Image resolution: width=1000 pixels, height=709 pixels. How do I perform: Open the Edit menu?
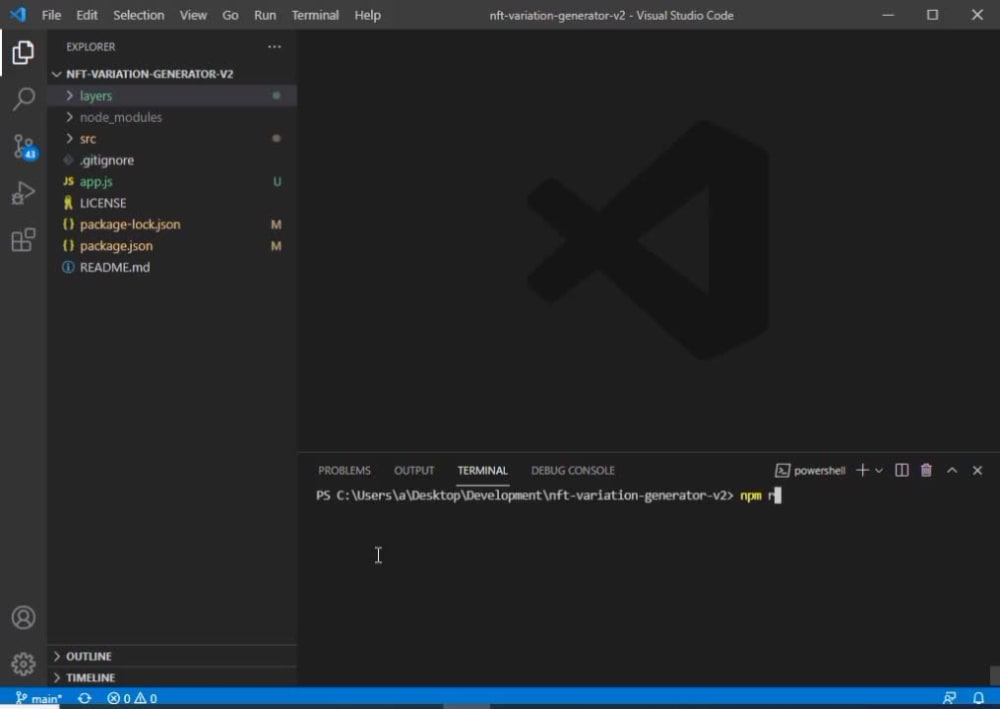coord(87,15)
